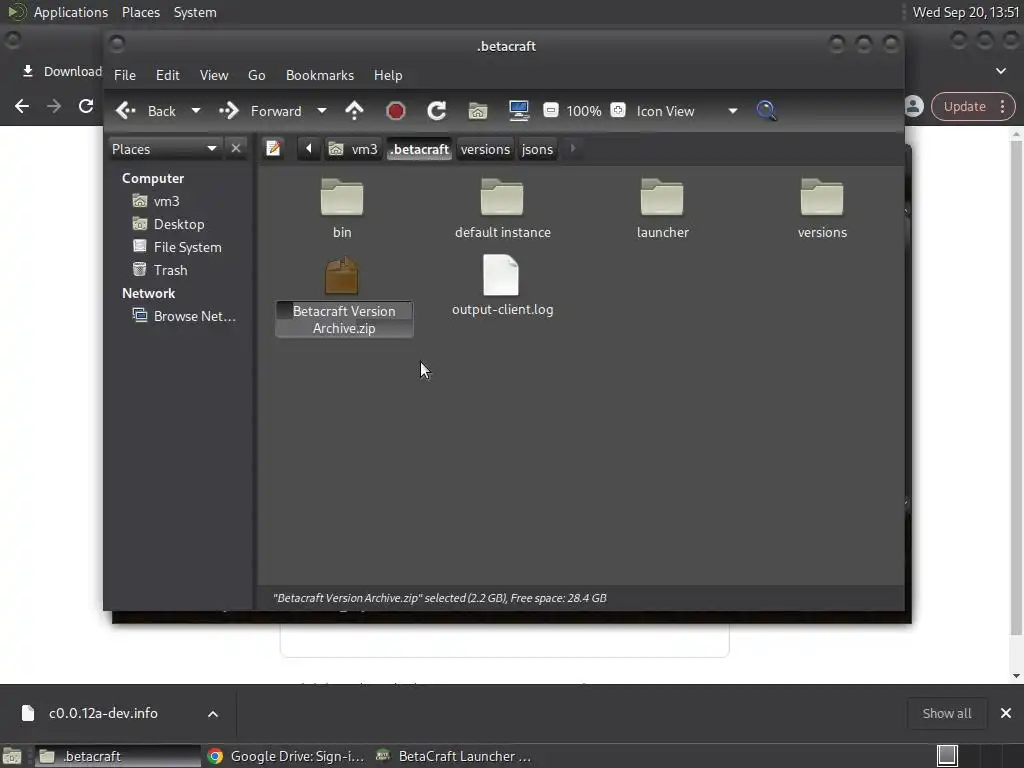Select the bin folder icon

[342, 197]
